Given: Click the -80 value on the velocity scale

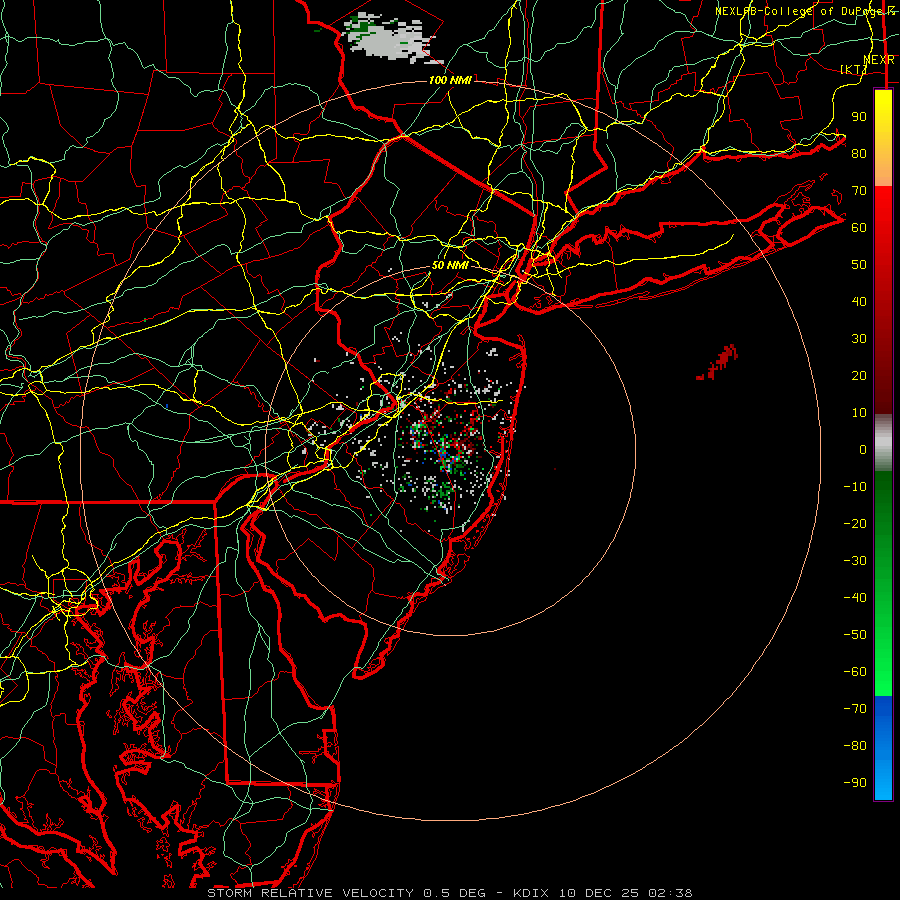Looking at the screenshot, I should (x=855, y=746).
